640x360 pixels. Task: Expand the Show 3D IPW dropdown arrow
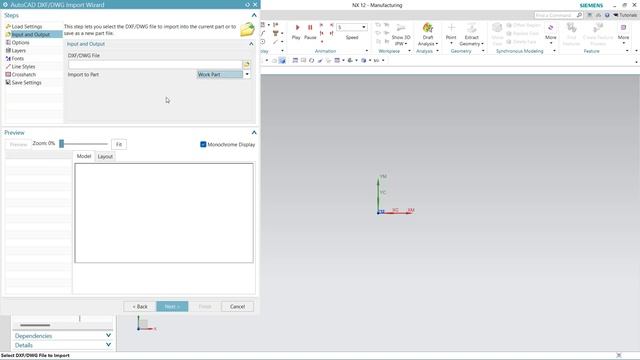[406, 44]
